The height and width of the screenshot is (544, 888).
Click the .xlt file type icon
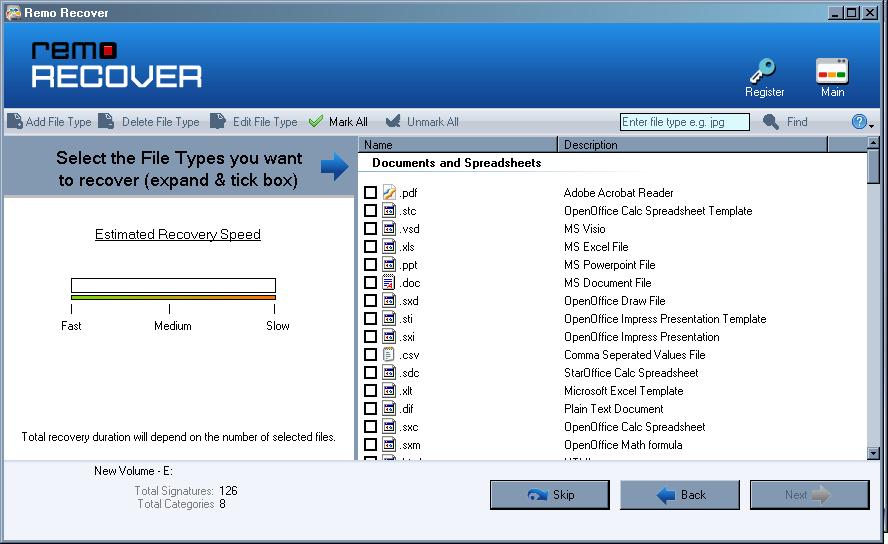389,391
